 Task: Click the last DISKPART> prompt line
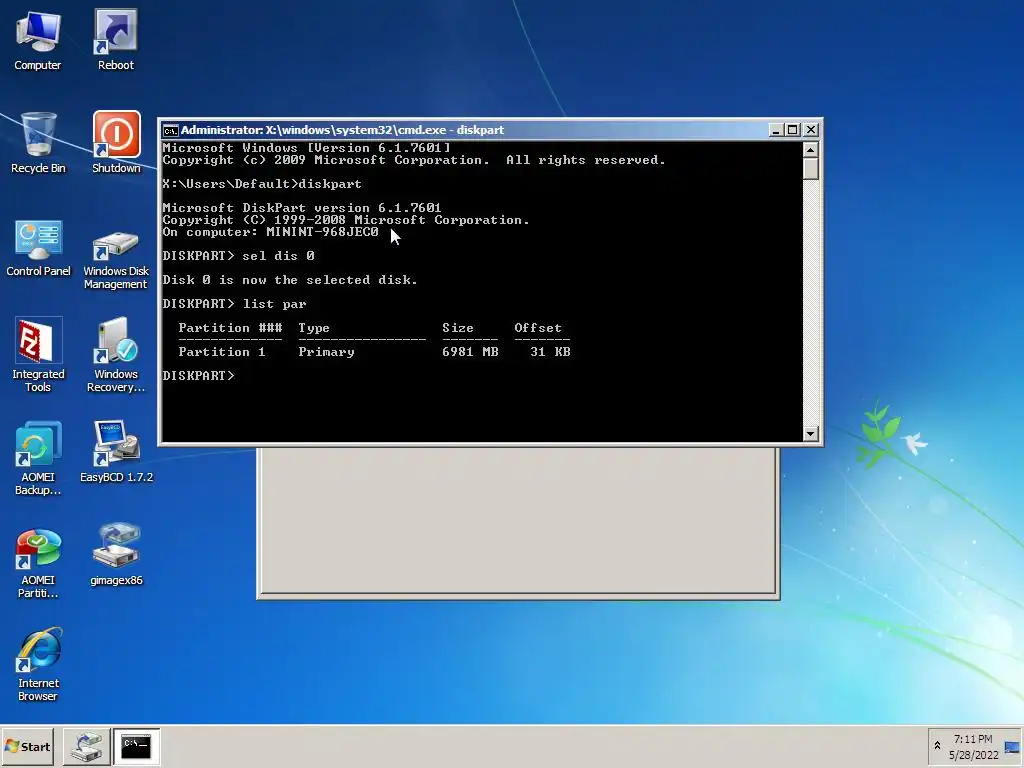tap(199, 376)
